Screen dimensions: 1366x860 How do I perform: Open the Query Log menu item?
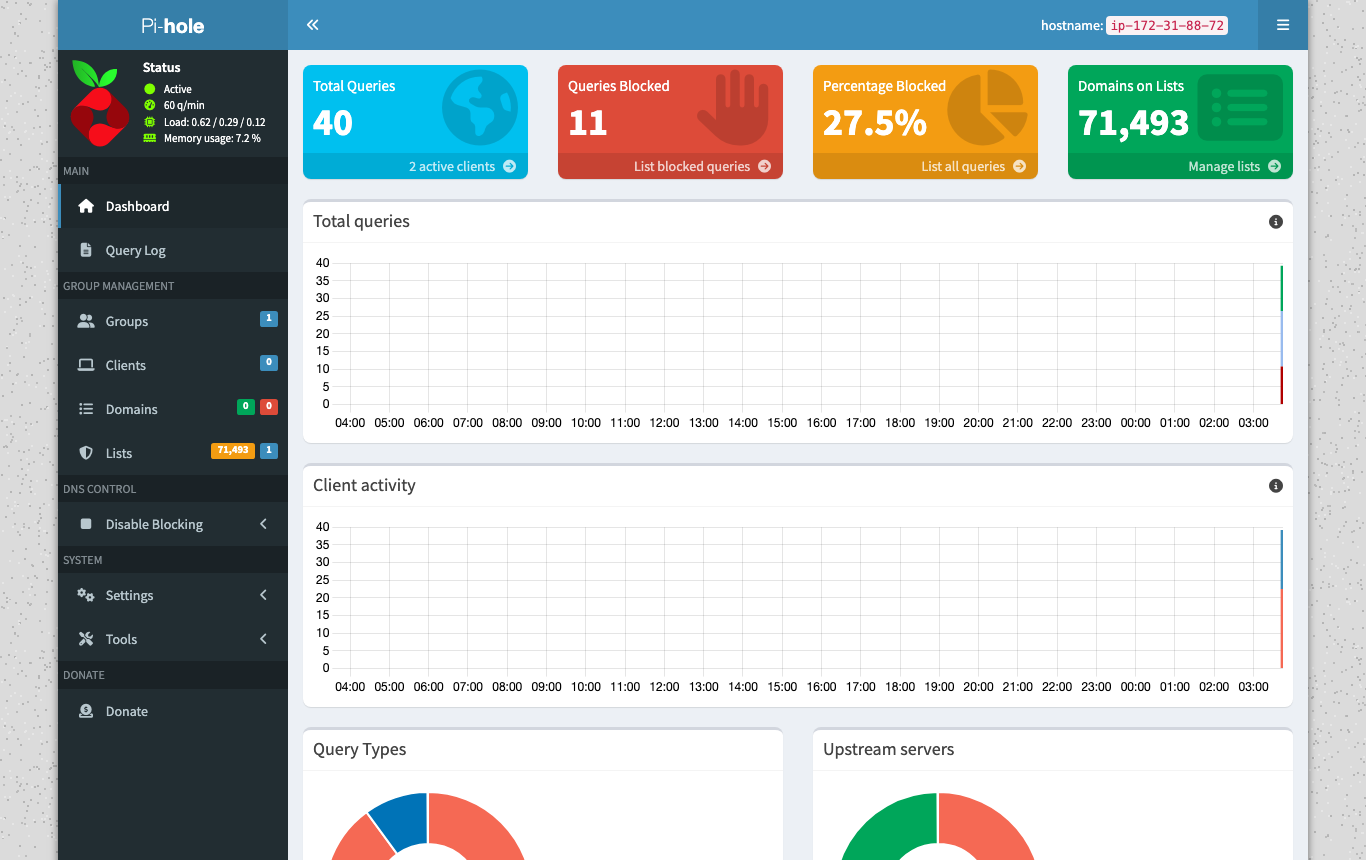(x=173, y=250)
